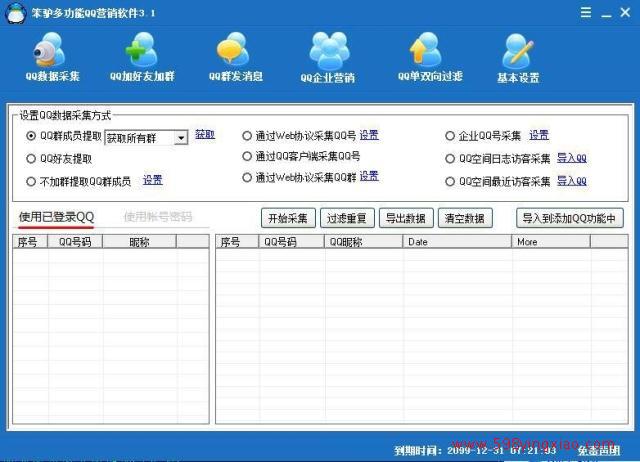Open the QQ企业营销 group icon
The image size is (640, 462).
click(x=329, y=51)
